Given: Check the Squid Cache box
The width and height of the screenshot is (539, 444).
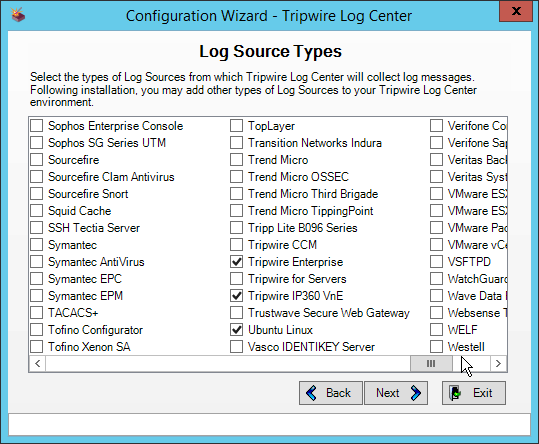Looking at the screenshot, I should 36,211.
